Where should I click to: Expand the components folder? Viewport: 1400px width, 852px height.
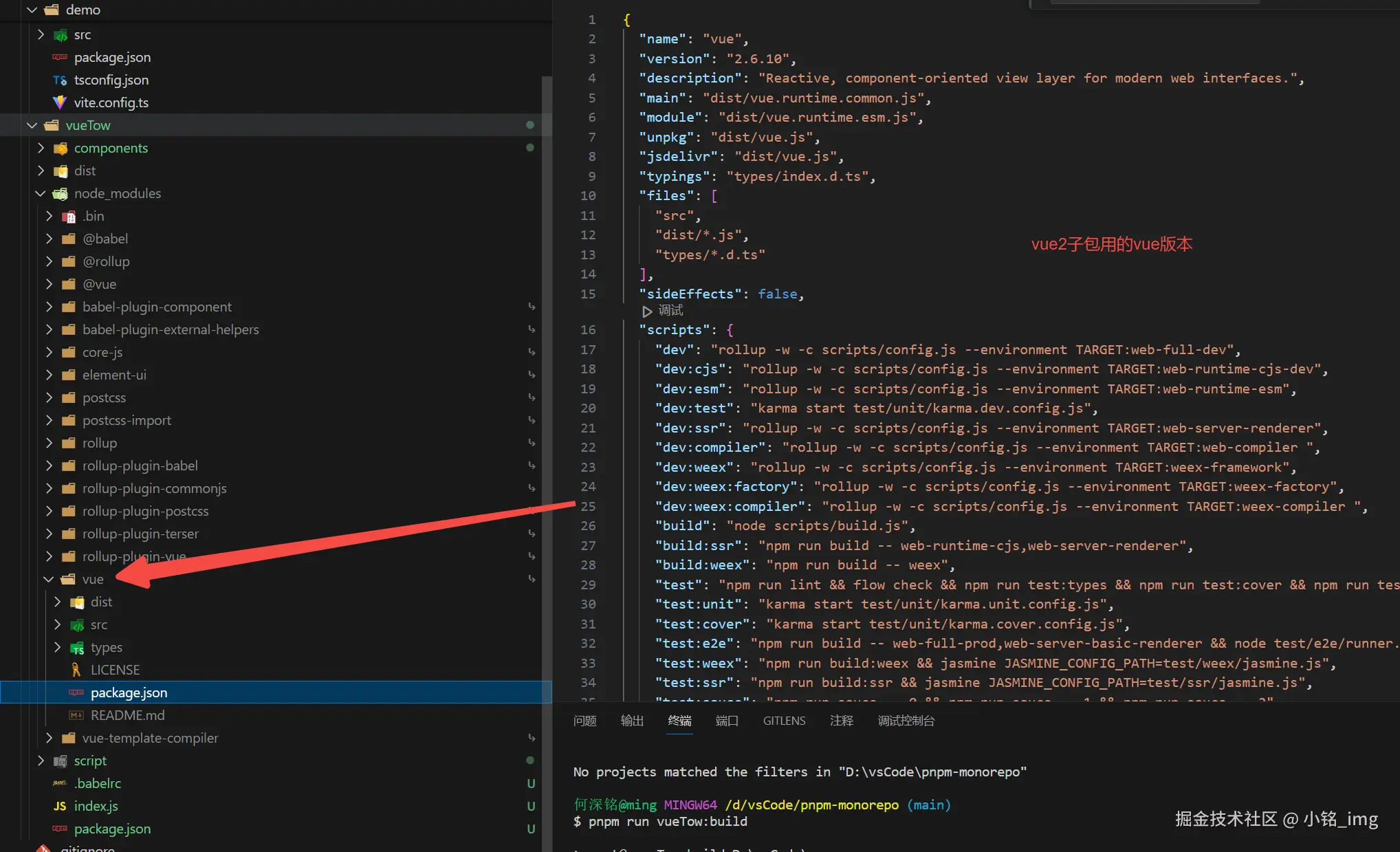[x=41, y=148]
